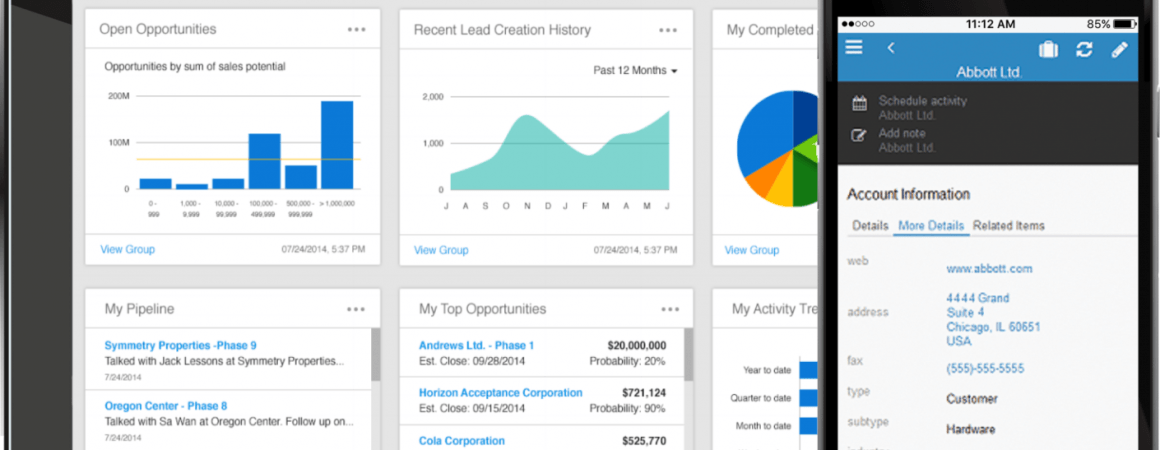
Task: Tap the refresh icon in phone header
Action: tap(1084, 50)
